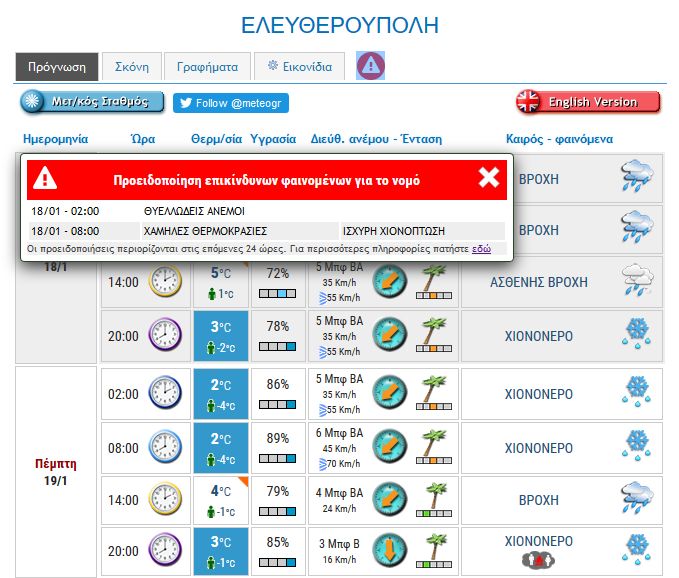Open the Γραφήματα tab
This screenshot has height=578, width=679.
(207, 67)
